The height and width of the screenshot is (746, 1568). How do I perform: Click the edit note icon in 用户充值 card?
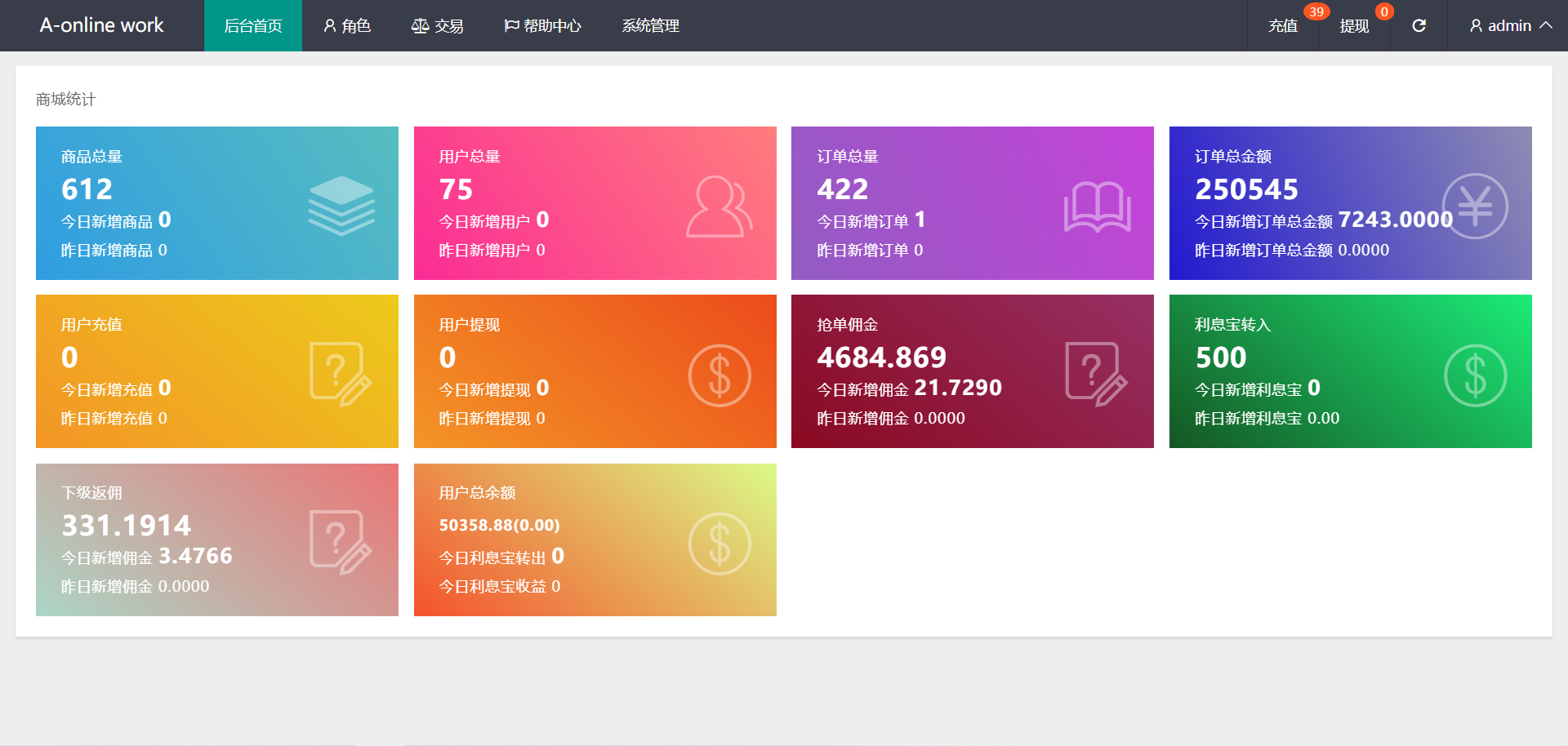[x=341, y=375]
